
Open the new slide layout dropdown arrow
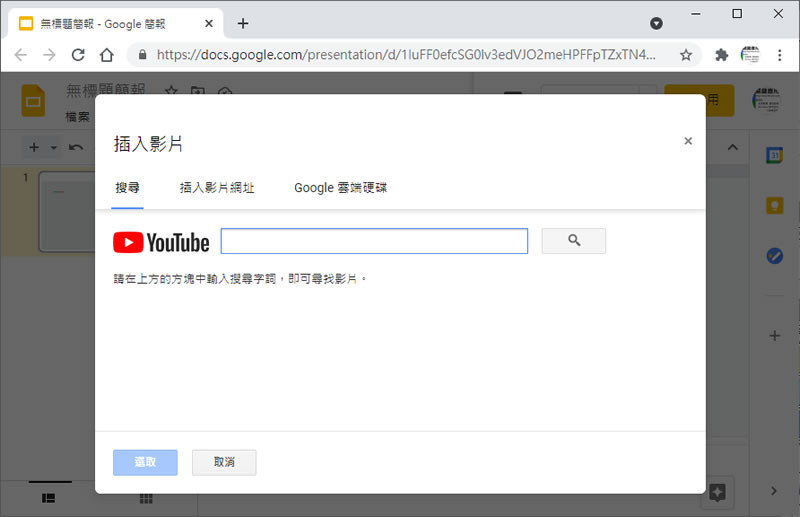click(x=54, y=148)
